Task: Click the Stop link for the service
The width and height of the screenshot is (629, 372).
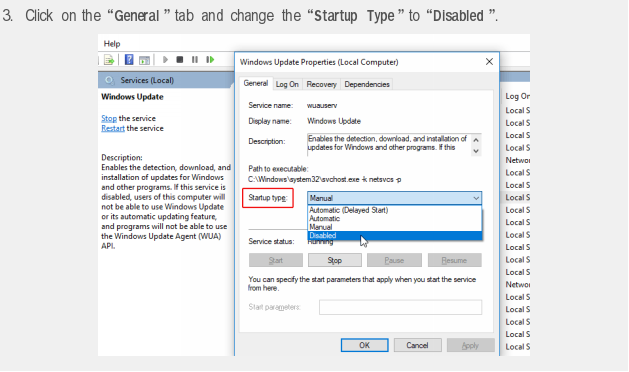Action: tap(109, 118)
